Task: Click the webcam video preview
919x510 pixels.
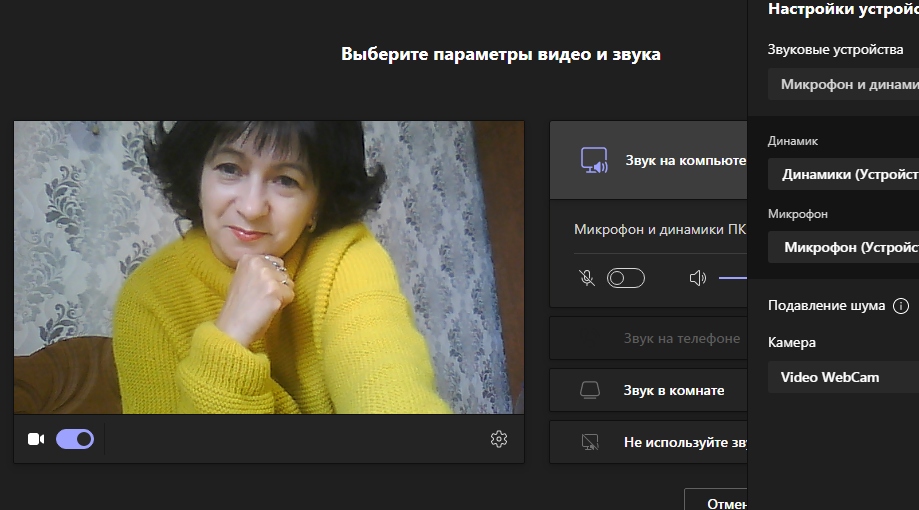Action: 268,267
